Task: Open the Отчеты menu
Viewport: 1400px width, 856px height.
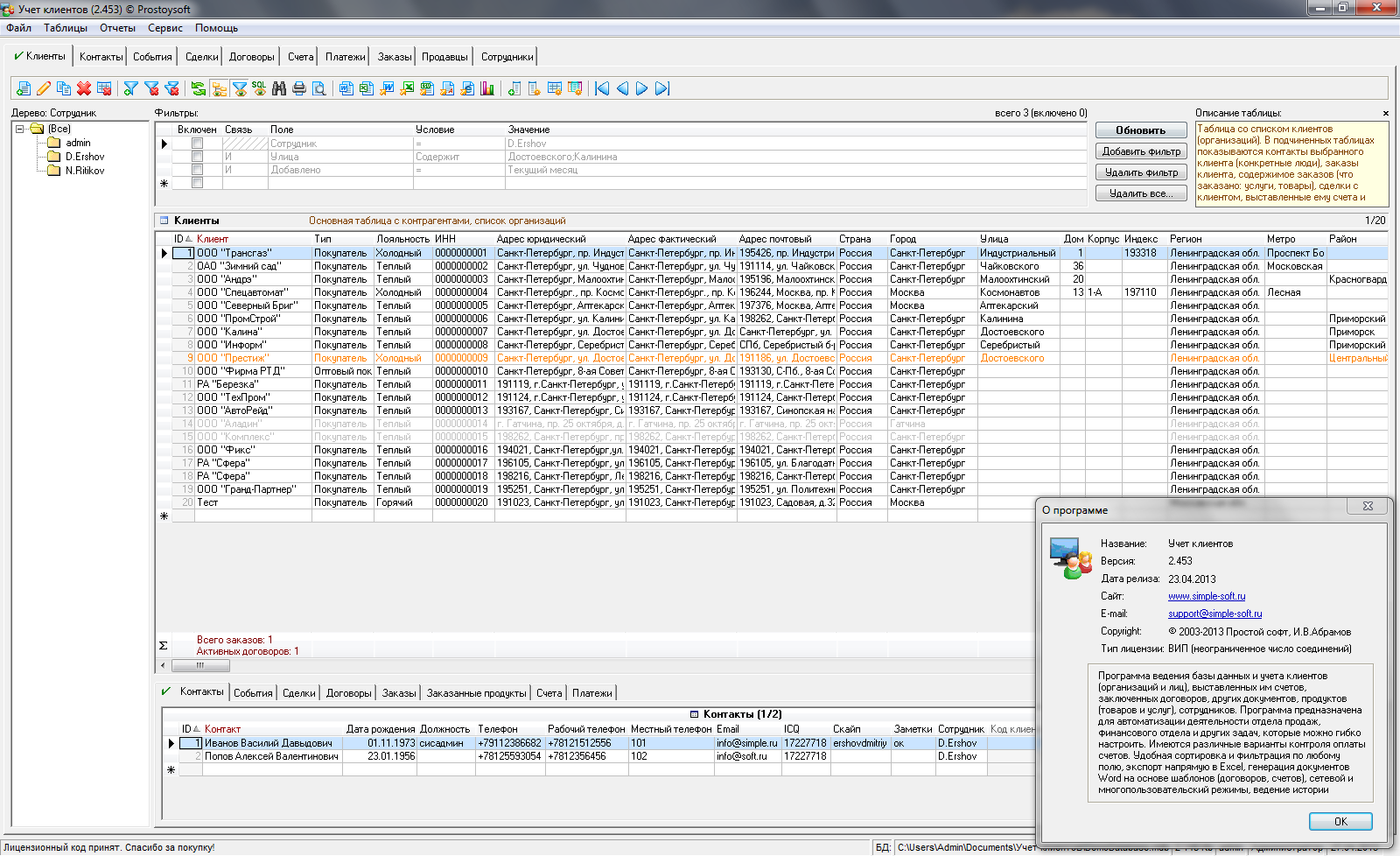Action: (x=117, y=28)
